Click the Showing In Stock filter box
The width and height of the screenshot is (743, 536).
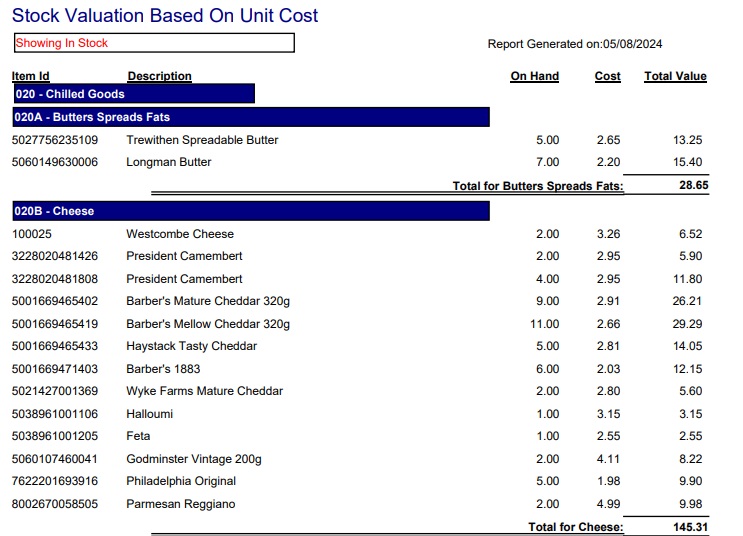pyautogui.click(x=154, y=43)
